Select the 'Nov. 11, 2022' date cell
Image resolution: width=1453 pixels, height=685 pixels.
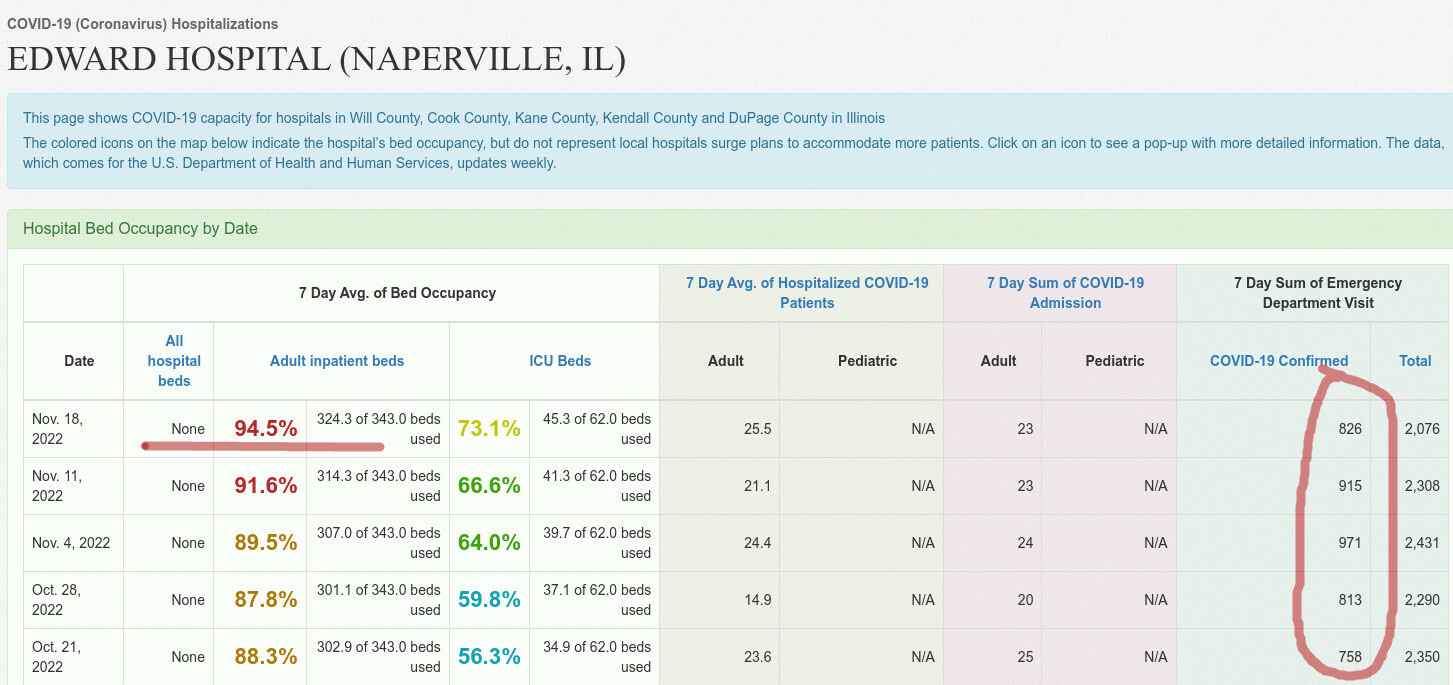pyautogui.click(x=73, y=486)
